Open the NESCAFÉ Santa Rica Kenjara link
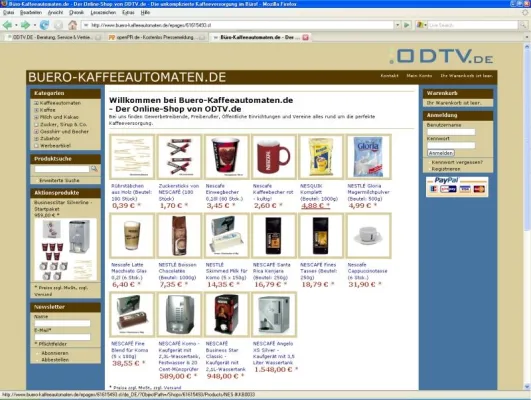Image resolution: width=531 pixels, height=400 pixels. 272,271
